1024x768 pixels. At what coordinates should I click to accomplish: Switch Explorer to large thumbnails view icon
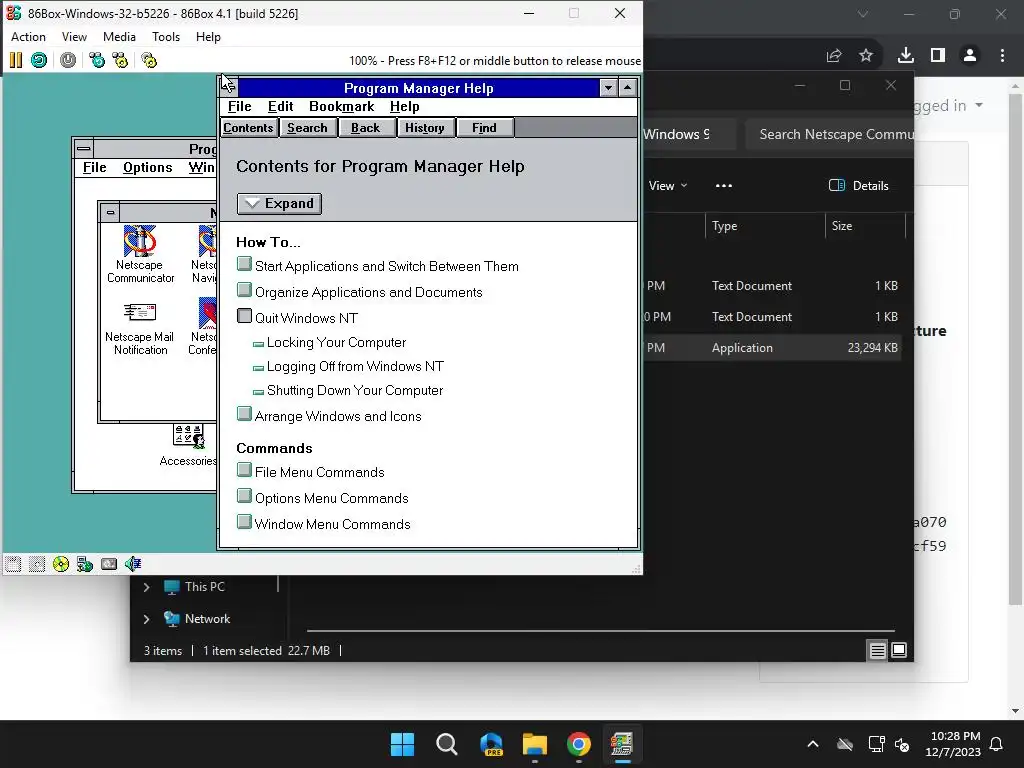(x=899, y=650)
